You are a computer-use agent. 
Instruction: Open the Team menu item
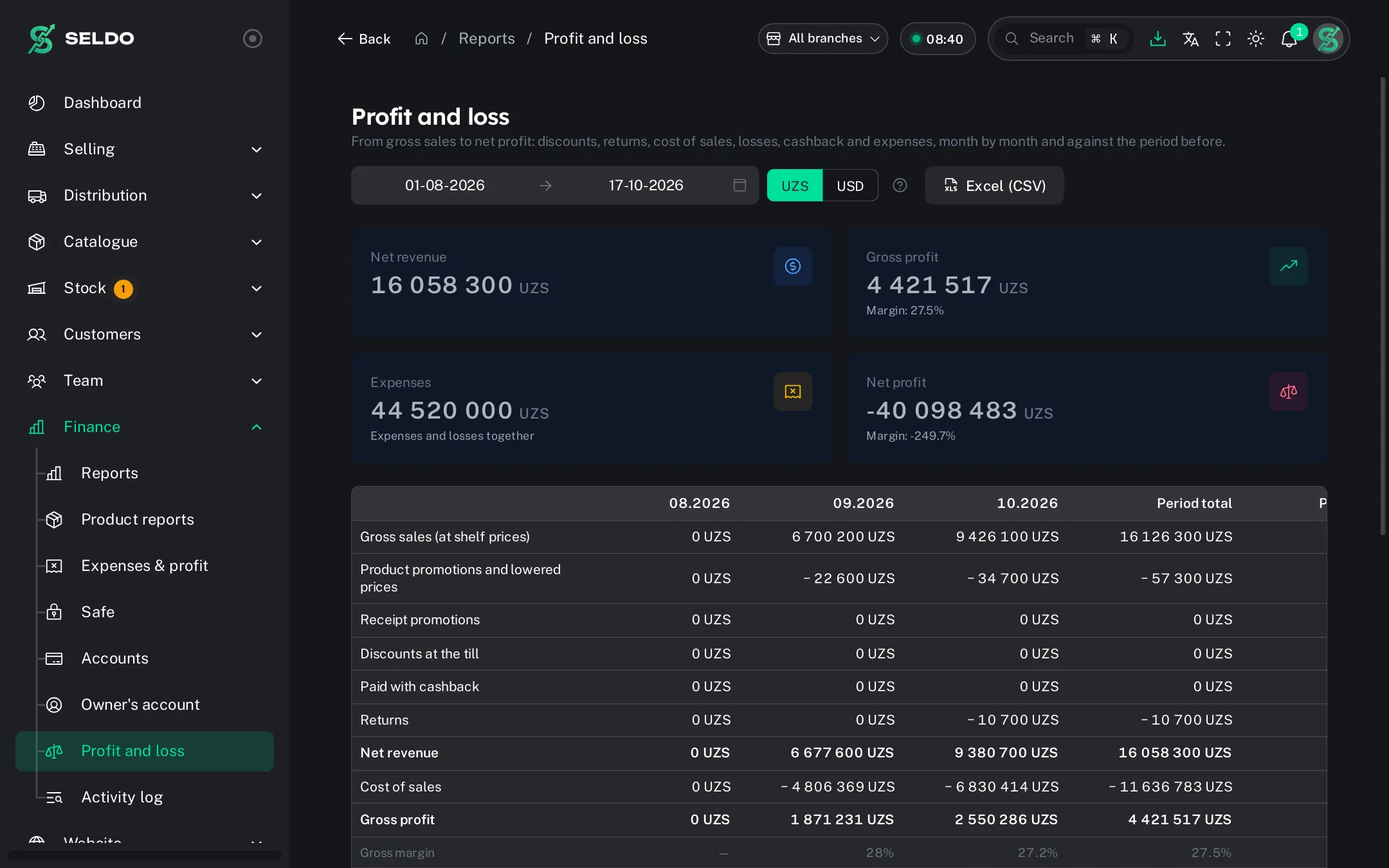pos(145,381)
